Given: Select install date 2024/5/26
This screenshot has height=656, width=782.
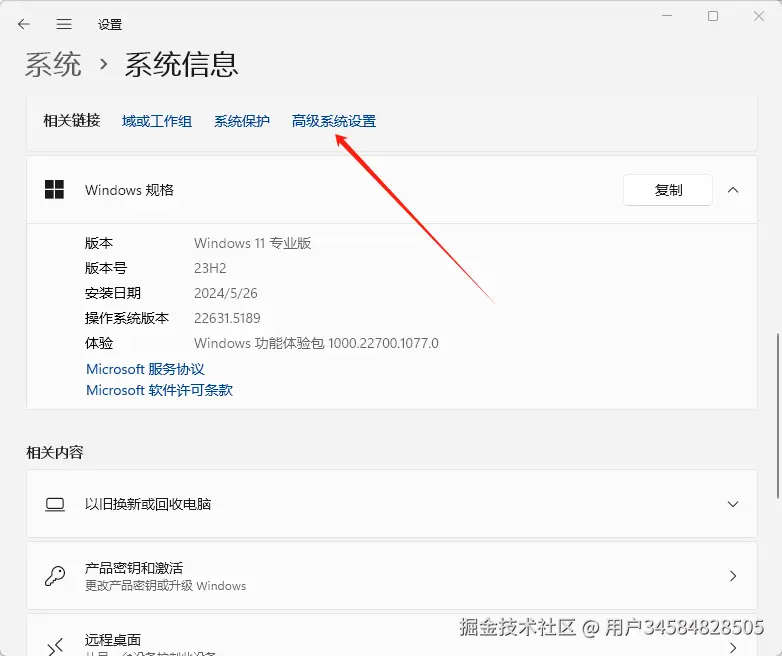Looking at the screenshot, I should 225,293.
